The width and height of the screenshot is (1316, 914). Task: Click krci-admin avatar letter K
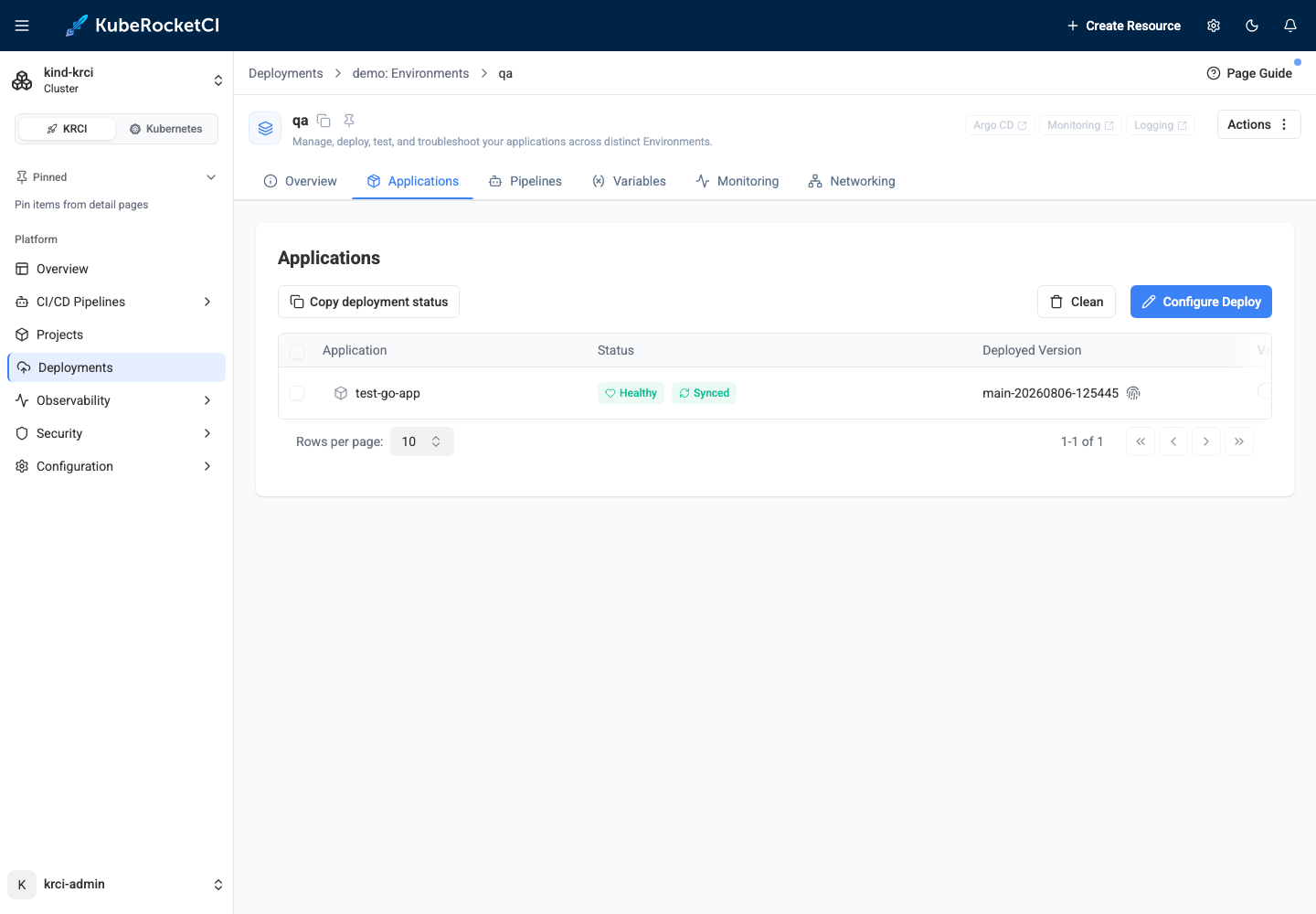point(22,885)
